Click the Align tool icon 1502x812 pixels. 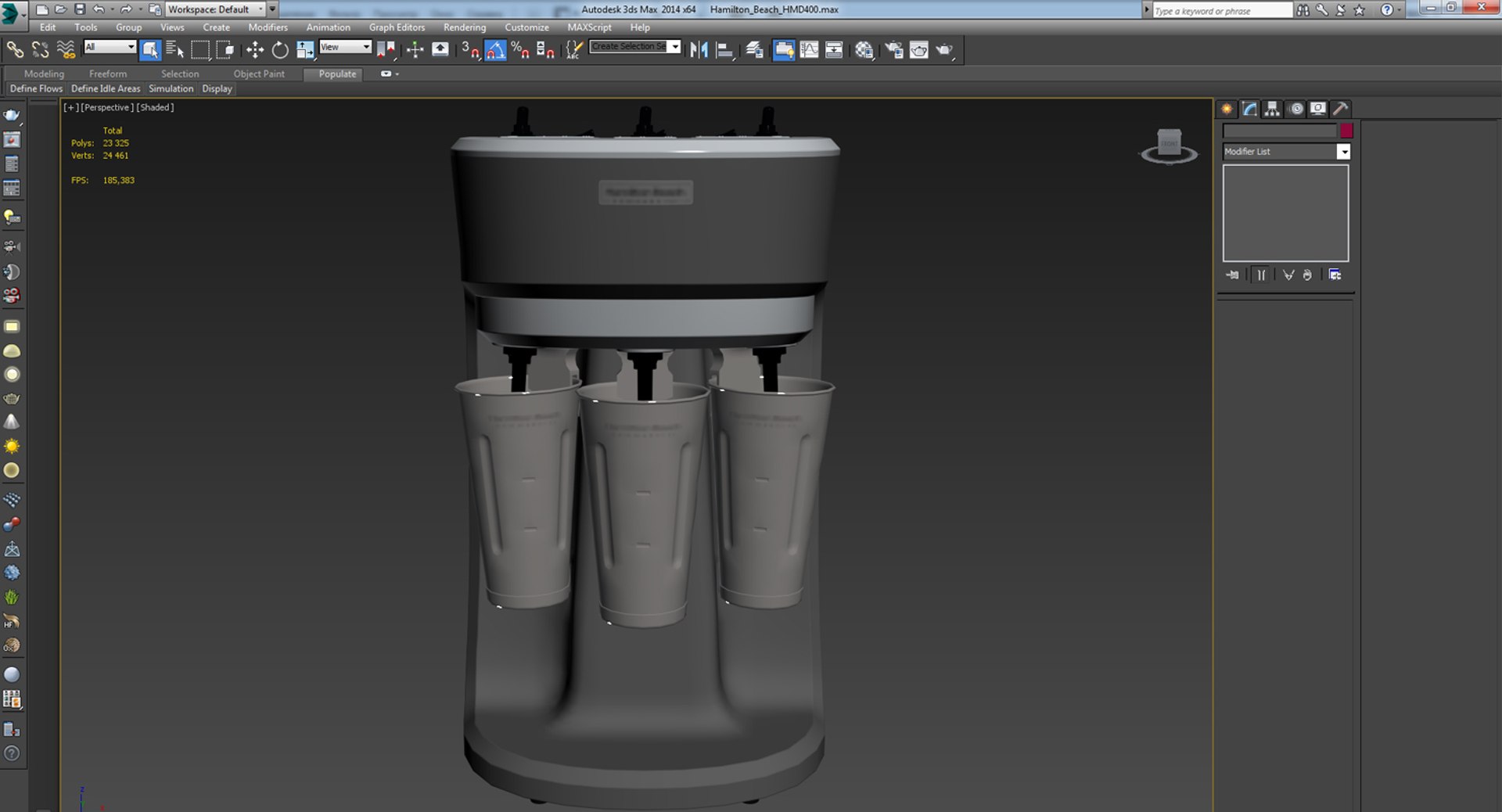coord(724,50)
